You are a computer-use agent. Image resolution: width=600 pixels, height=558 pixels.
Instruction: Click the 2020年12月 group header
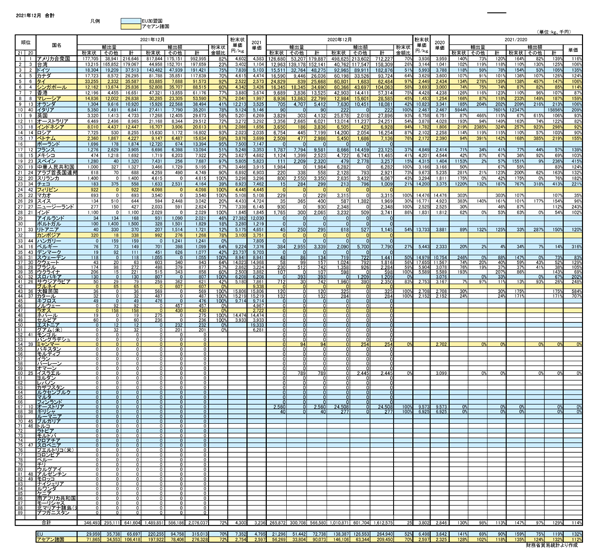tap(339, 39)
